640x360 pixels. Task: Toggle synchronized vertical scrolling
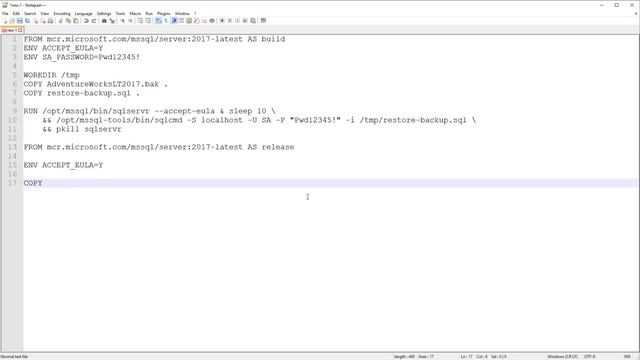pos(140,20)
